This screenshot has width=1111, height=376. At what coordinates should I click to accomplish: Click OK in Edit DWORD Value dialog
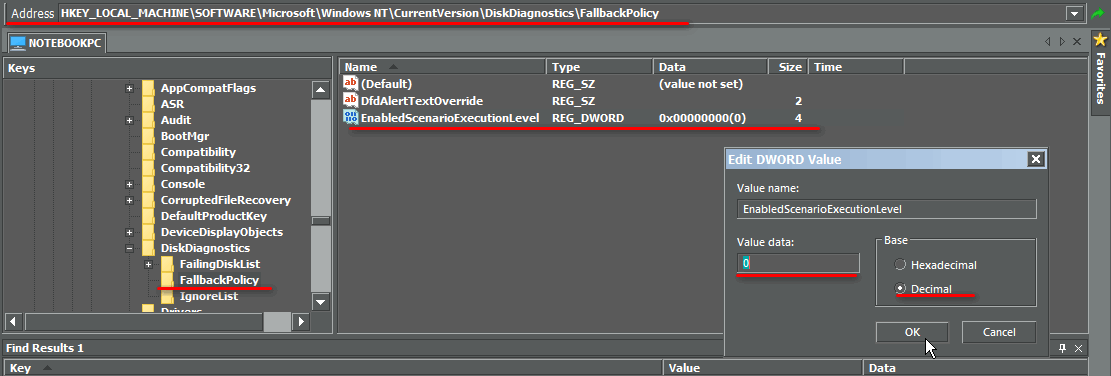pos(912,332)
